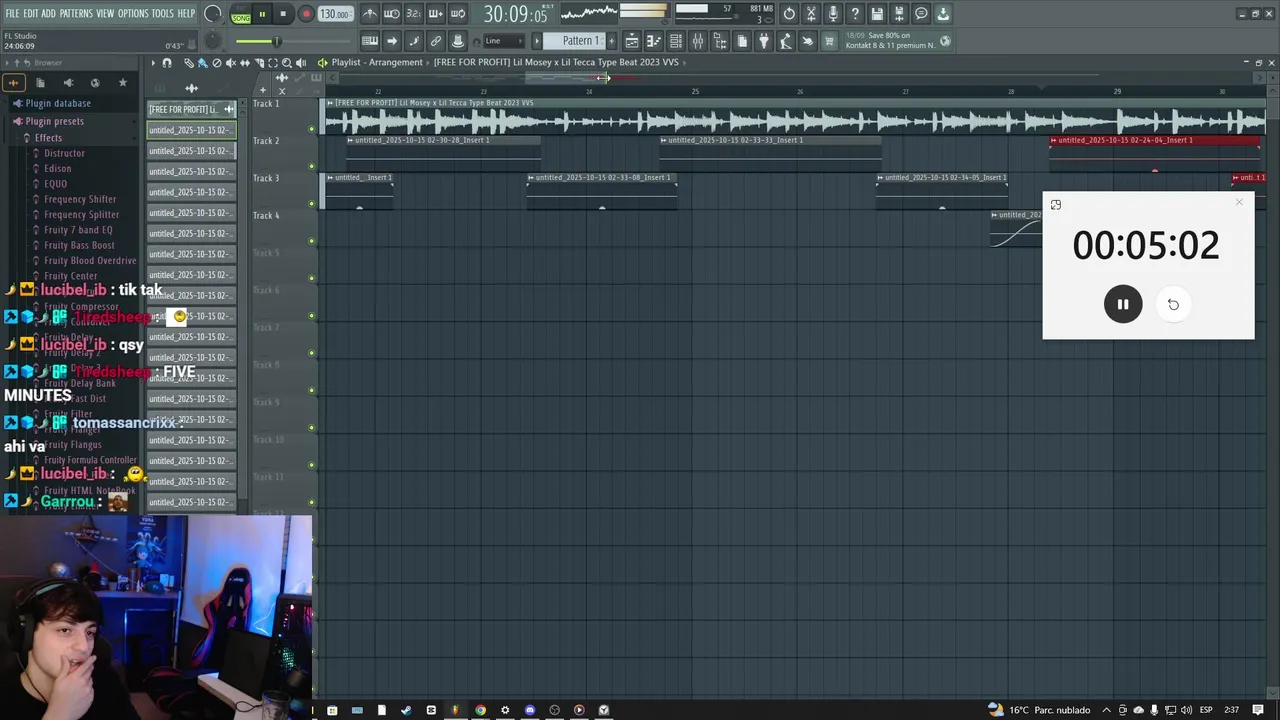This screenshot has height=720, width=1280.
Task: Select the Playlist draw pencil tool
Action: [x=188, y=63]
